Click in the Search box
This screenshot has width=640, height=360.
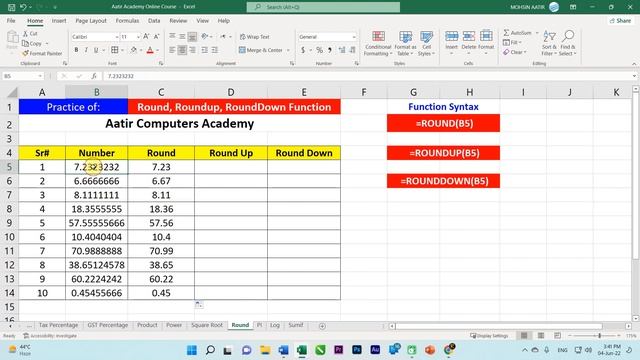323,7
